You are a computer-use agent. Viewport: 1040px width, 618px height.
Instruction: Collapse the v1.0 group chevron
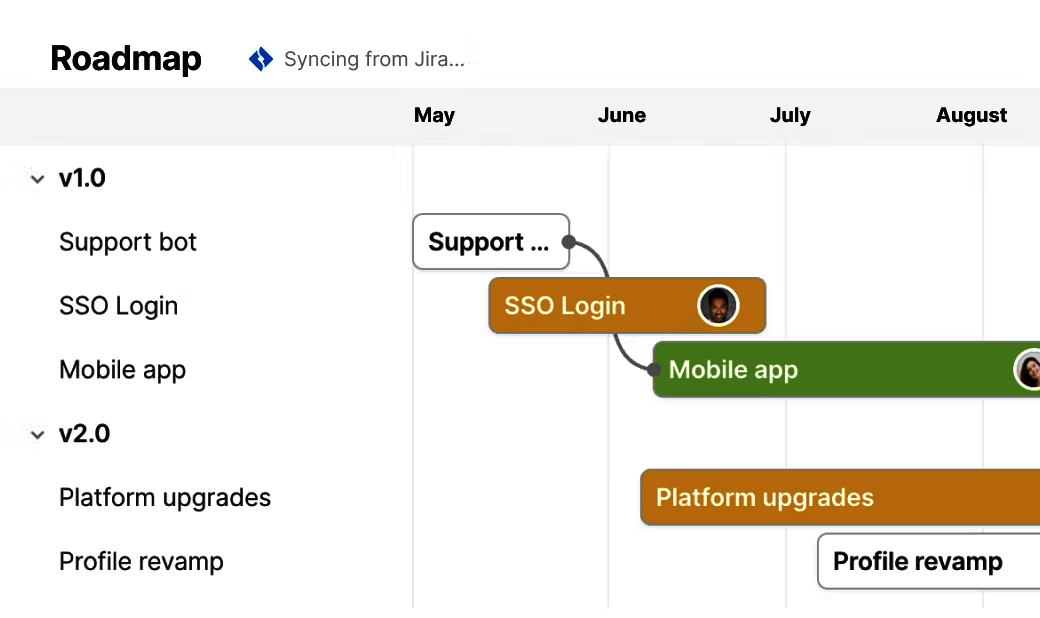[38, 179]
